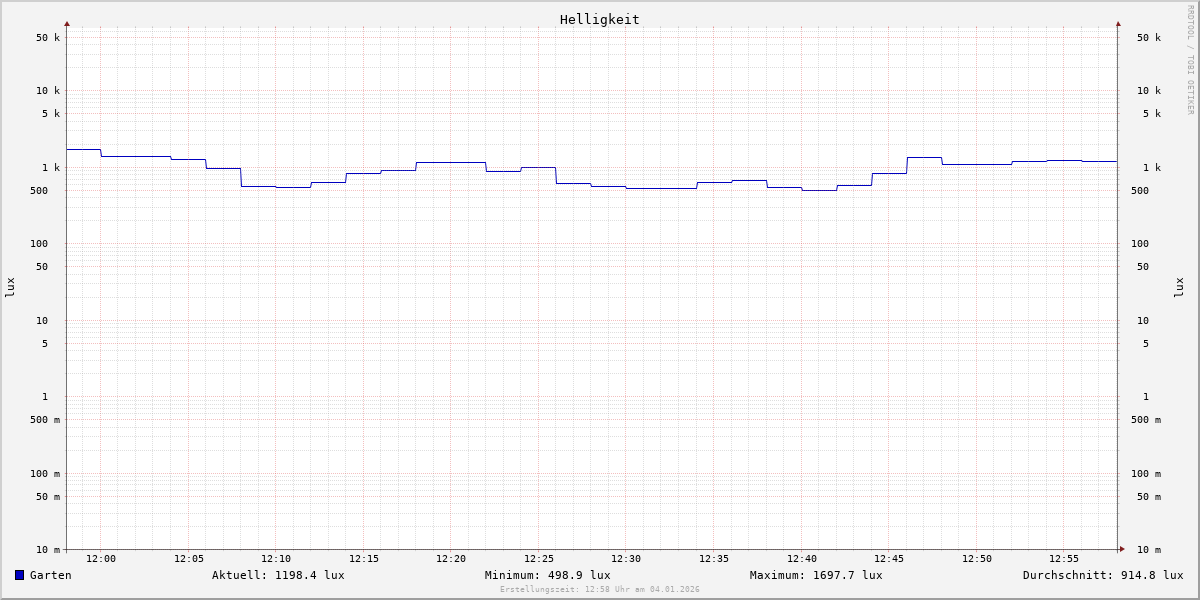Screen dimensions: 1200x600
Task: Click the Helligkeit chart title
Action: (599, 19)
